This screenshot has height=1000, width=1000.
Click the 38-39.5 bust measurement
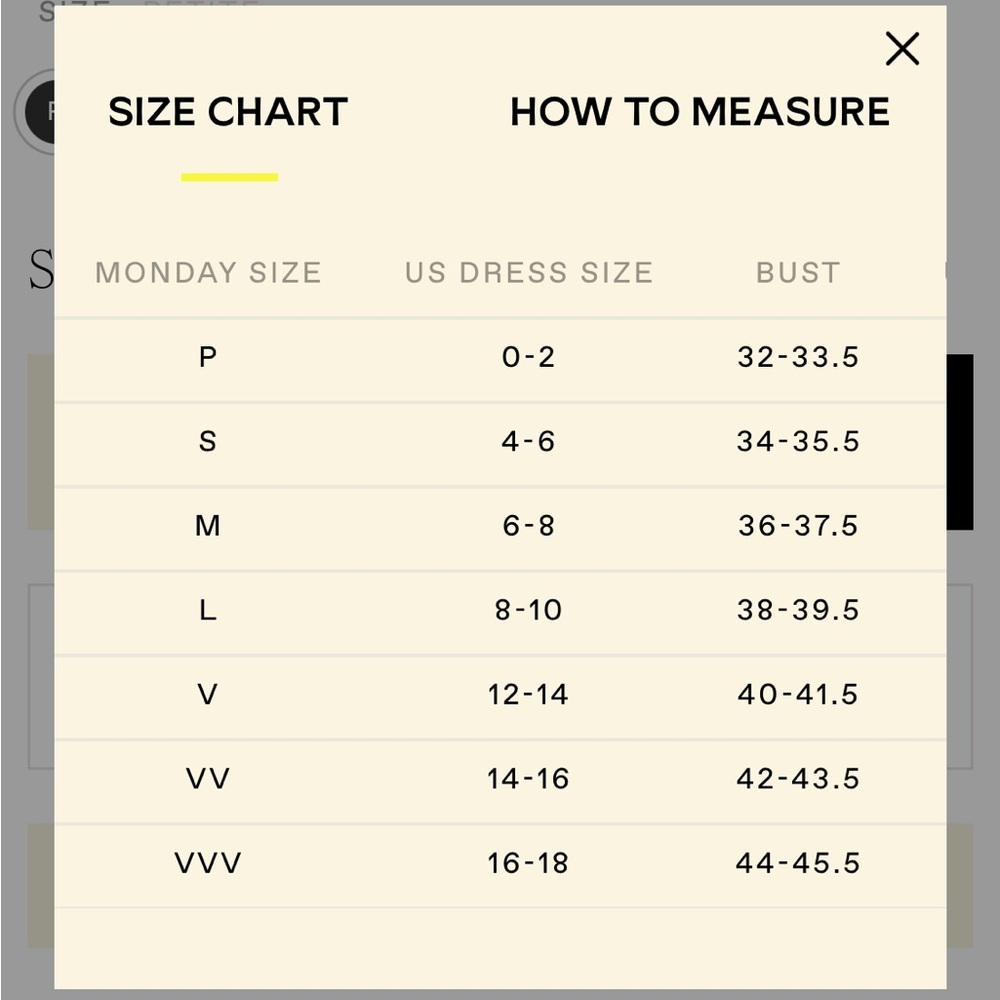point(798,610)
